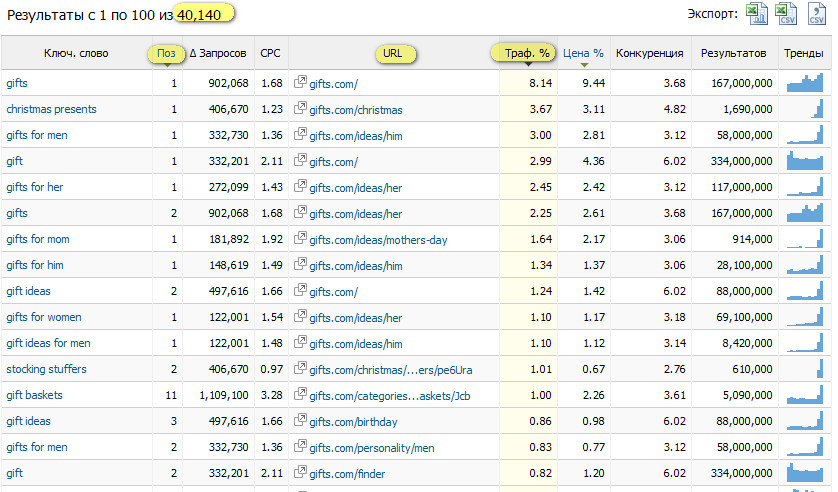Viewport: 838px width, 492px height.
Task: Sort by Траф. % column header
Action: coord(527,53)
